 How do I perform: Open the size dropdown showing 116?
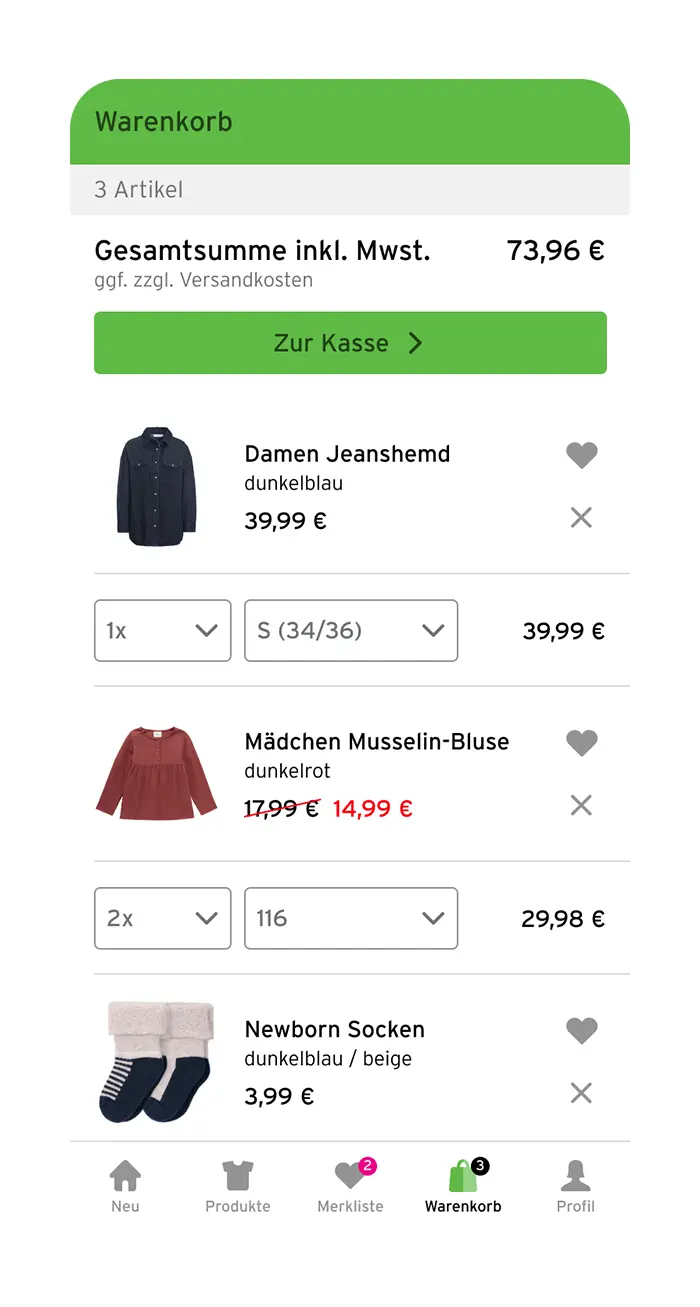click(x=351, y=918)
